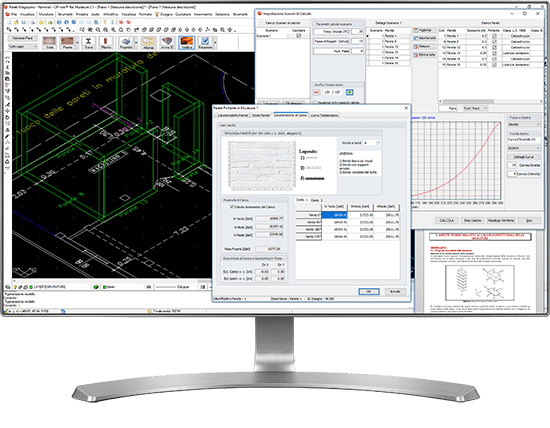Screen dimensions: 550x428
Task: Click the red minus icon in Grafico Temperature
Action: [x=316, y=92]
